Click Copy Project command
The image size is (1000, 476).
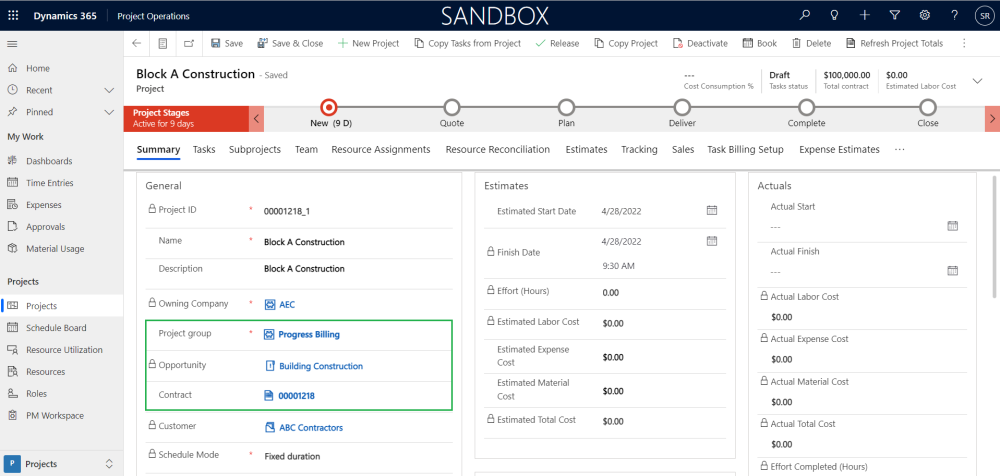(x=626, y=43)
